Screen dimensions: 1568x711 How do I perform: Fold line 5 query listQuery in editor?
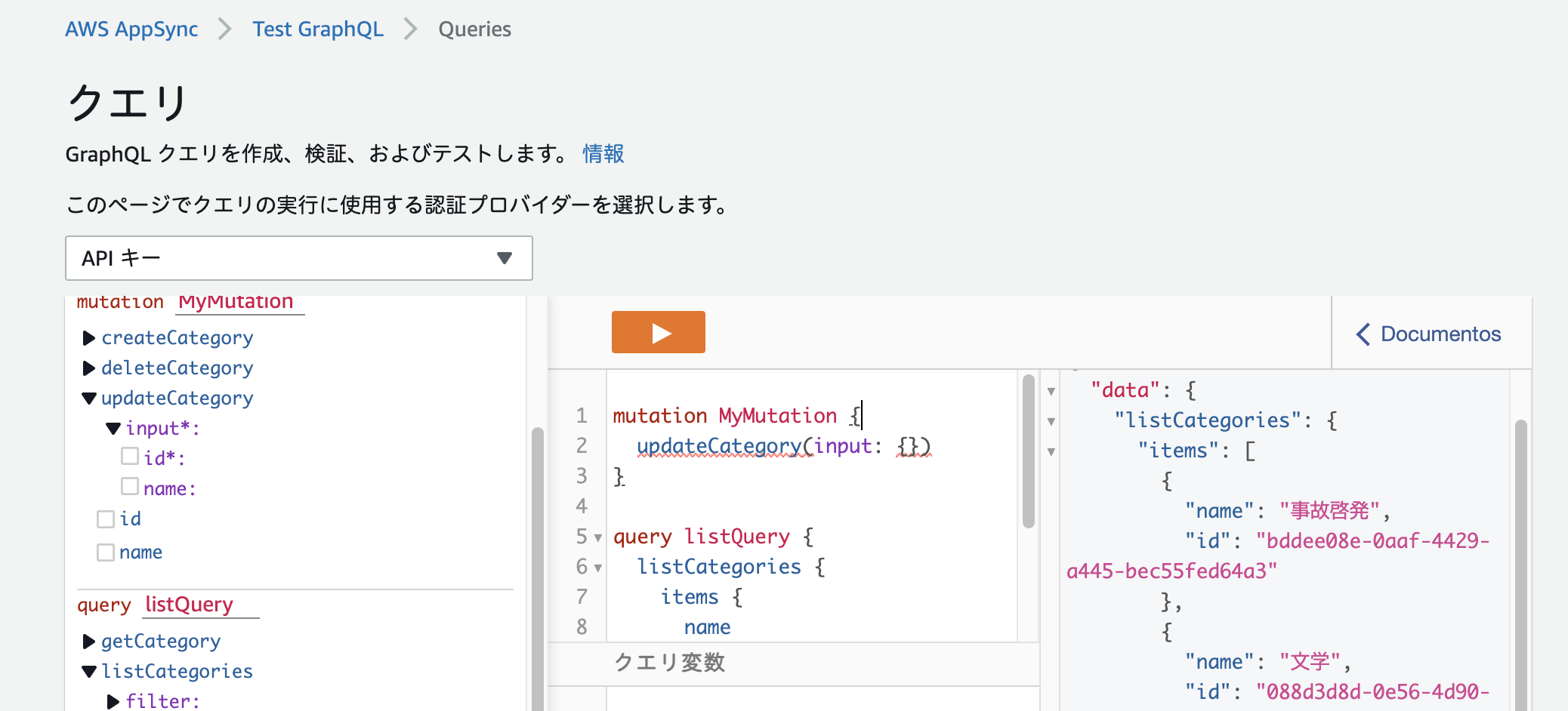(598, 537)
